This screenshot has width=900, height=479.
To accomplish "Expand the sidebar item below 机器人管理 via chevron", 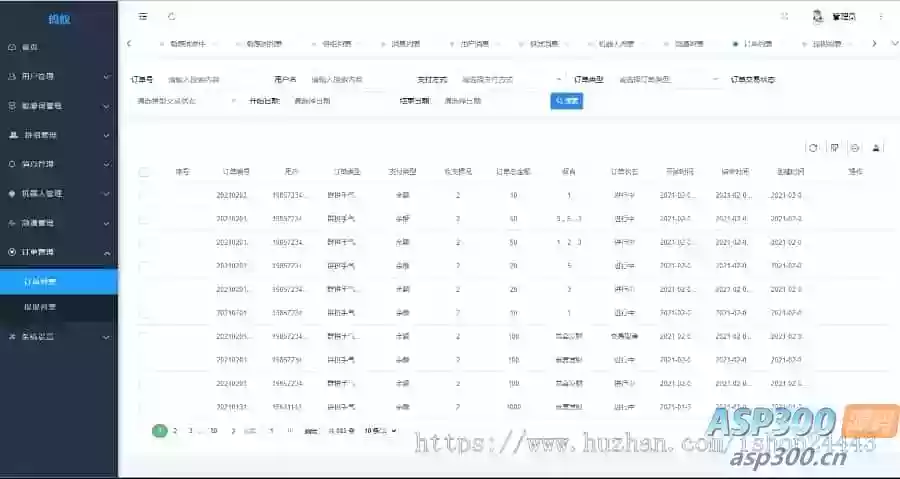I will coord(106,223).
